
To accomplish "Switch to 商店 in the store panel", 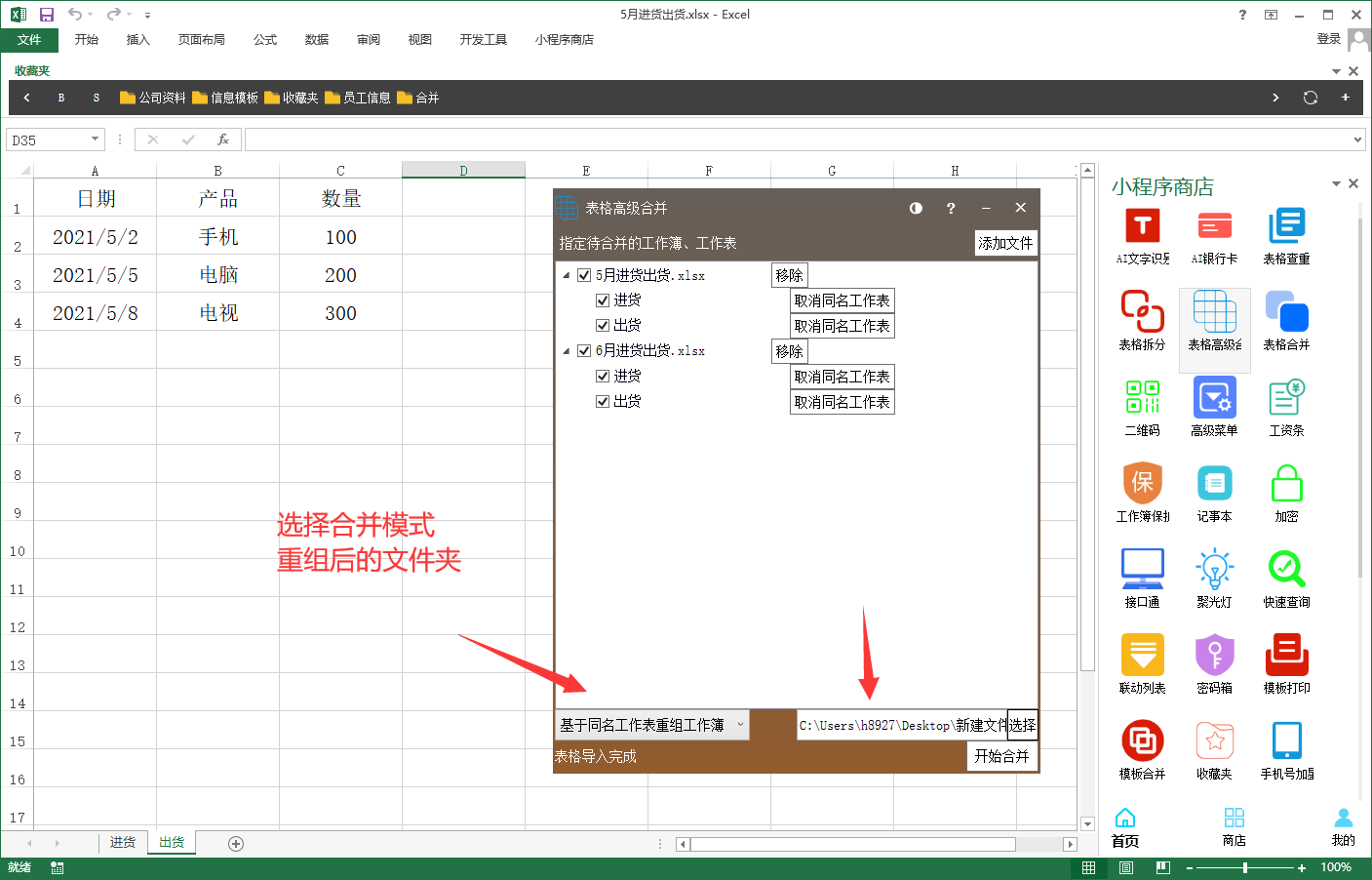I will pyautogui.click(x=1235, y=827).
